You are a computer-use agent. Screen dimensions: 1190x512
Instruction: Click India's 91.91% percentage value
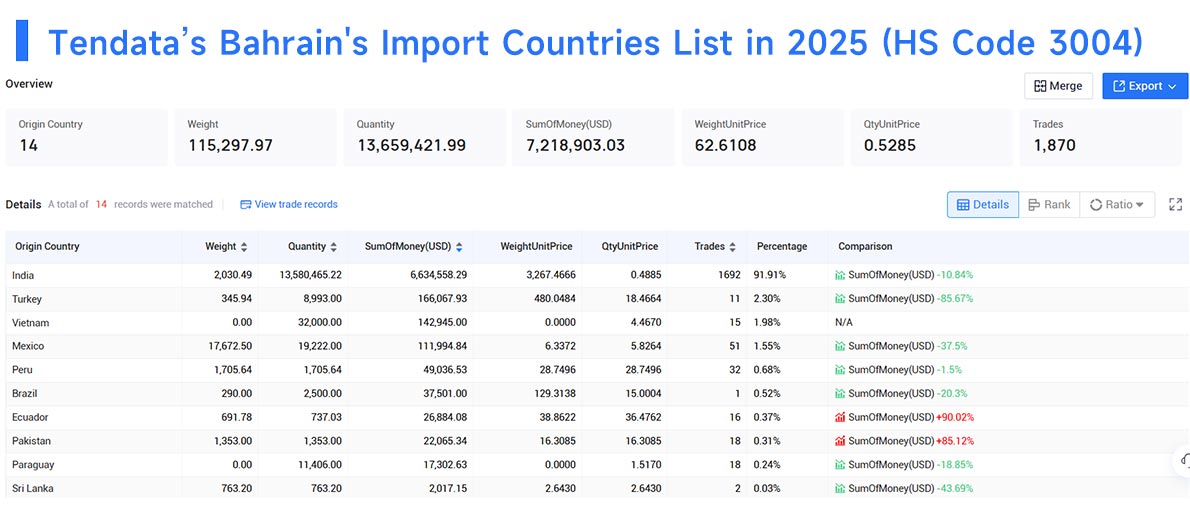pyautogui.click(x=770, y=275)
